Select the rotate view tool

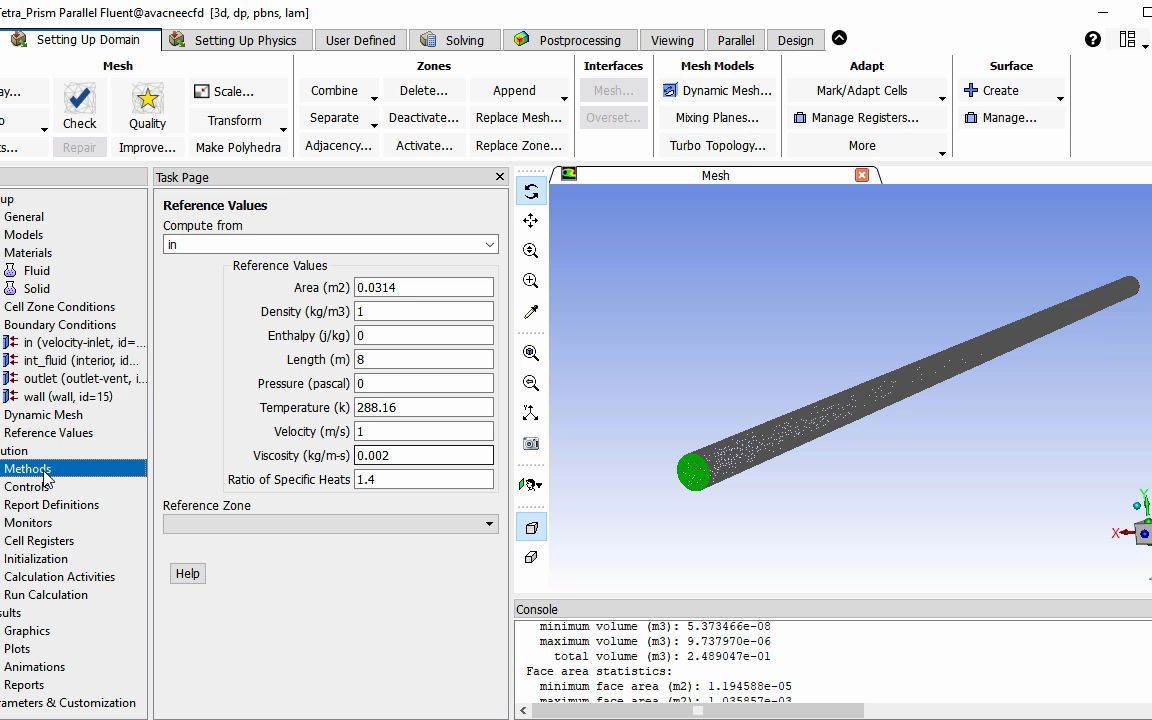coord(530,190)
